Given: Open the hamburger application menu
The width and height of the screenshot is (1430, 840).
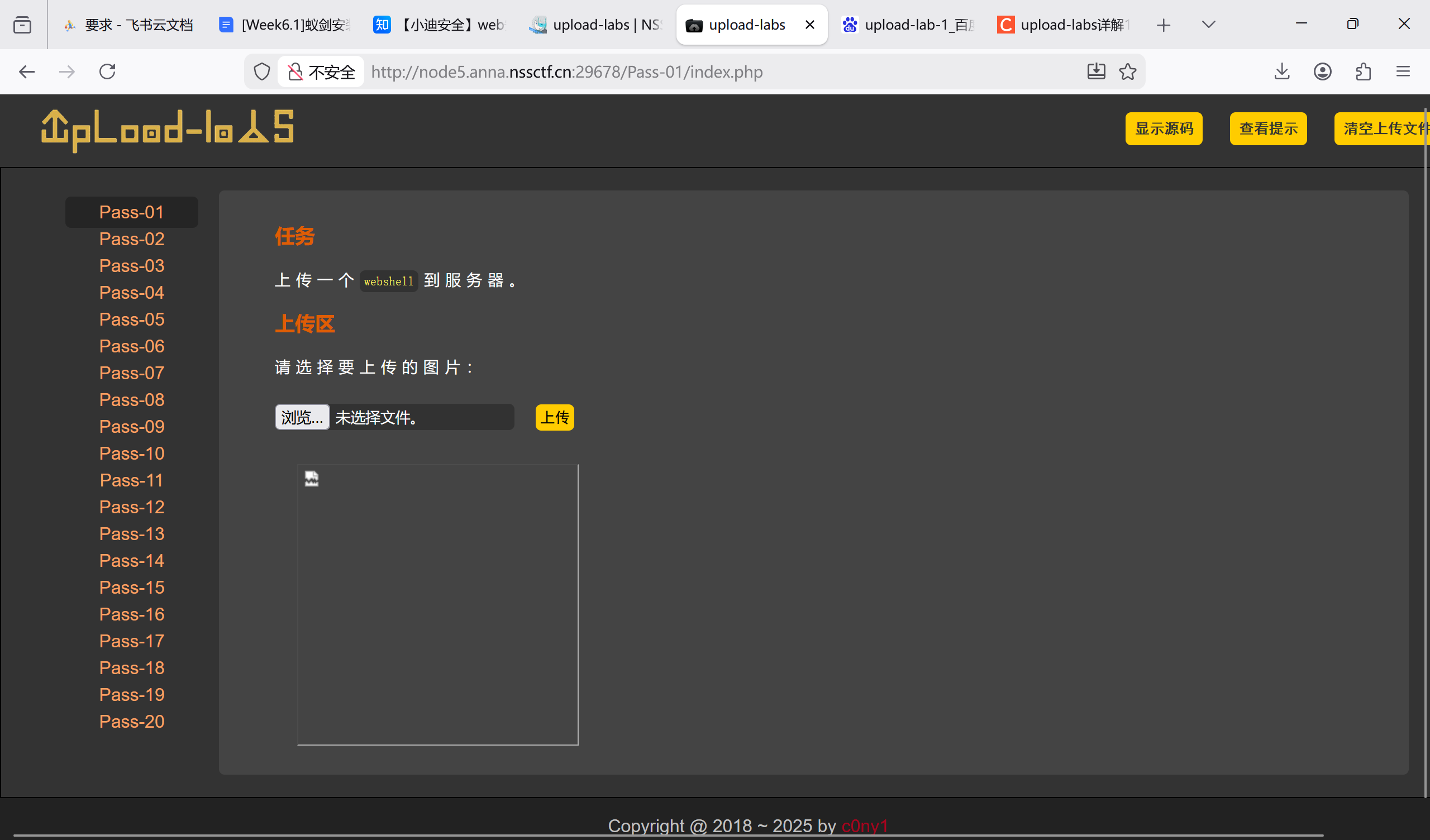Looking at the screenshot, I should [1403, 71].
